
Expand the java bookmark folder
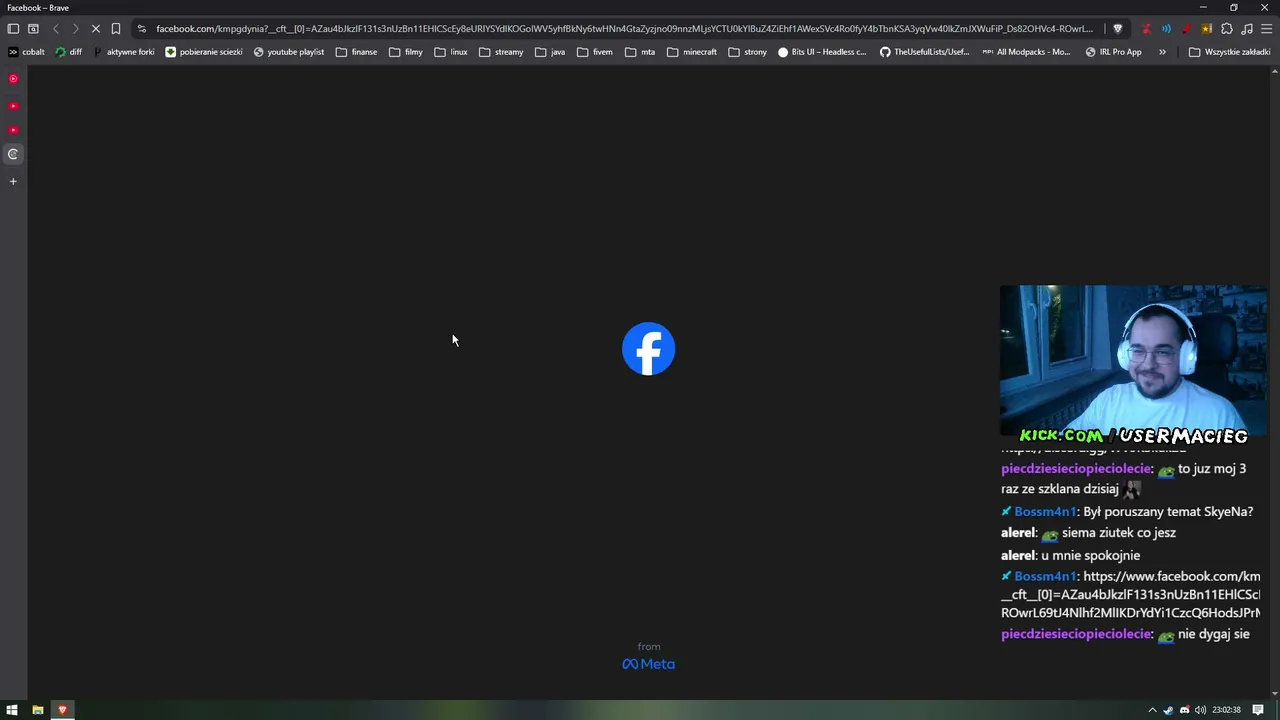pyautogui.click(x=550, y=52)
